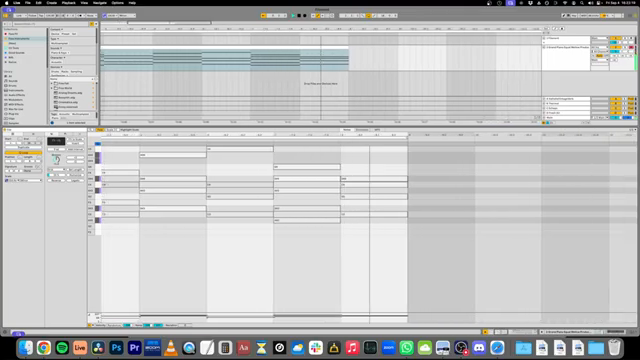The height and width of the screenshot is (360, 640).
Task: Expand the Free World folder
Action: 51,88
